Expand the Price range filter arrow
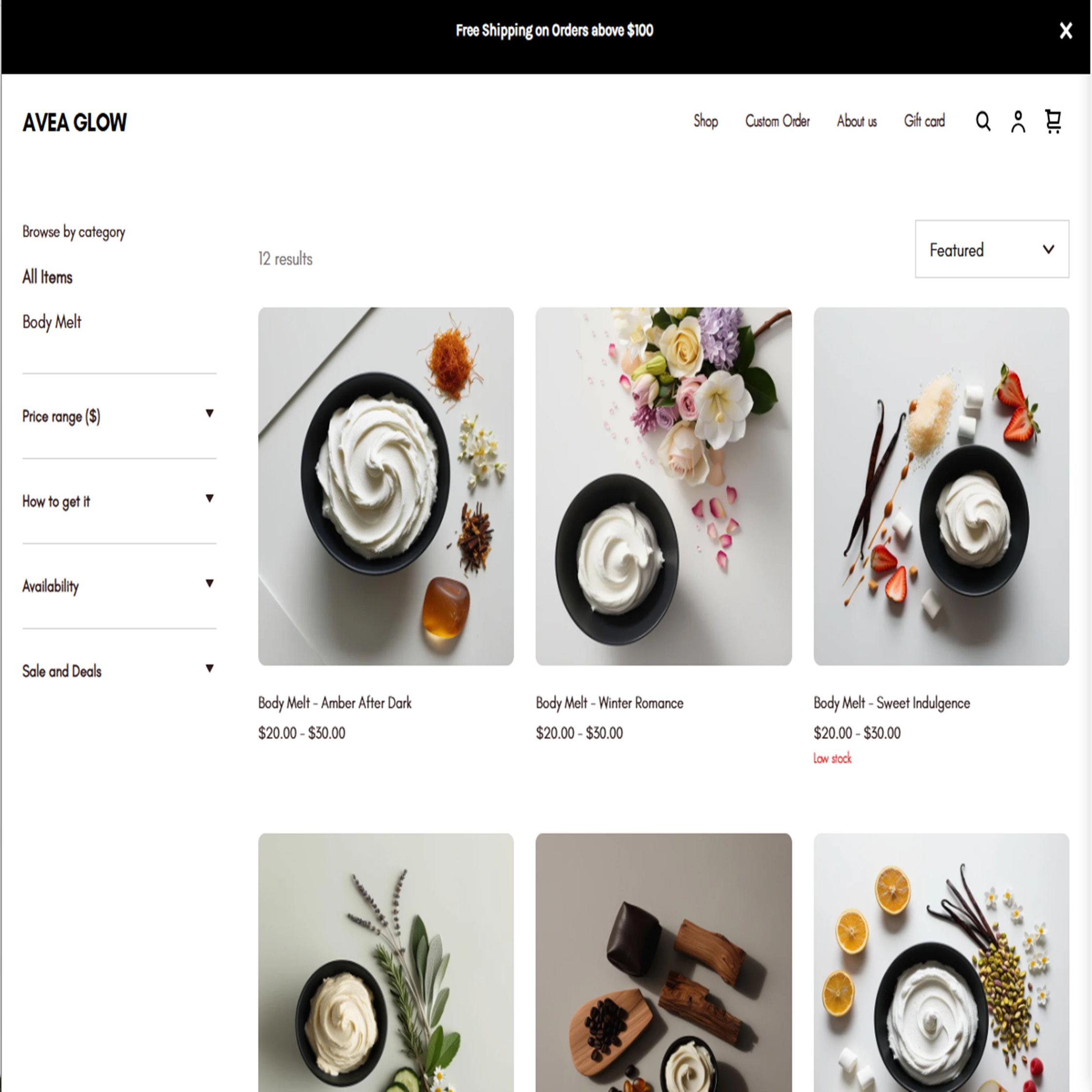 click(210, 413)
